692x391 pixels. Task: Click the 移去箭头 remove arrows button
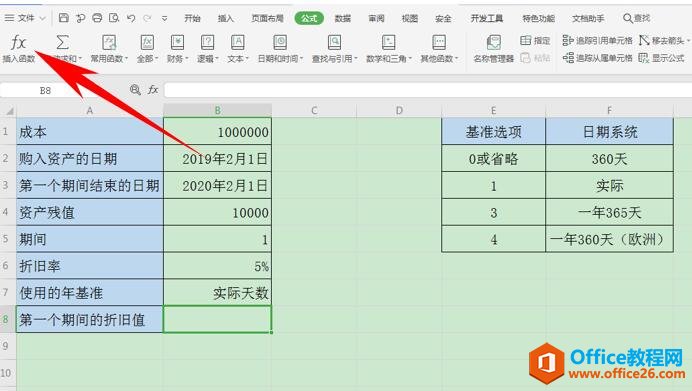click(x=664, y=41)
